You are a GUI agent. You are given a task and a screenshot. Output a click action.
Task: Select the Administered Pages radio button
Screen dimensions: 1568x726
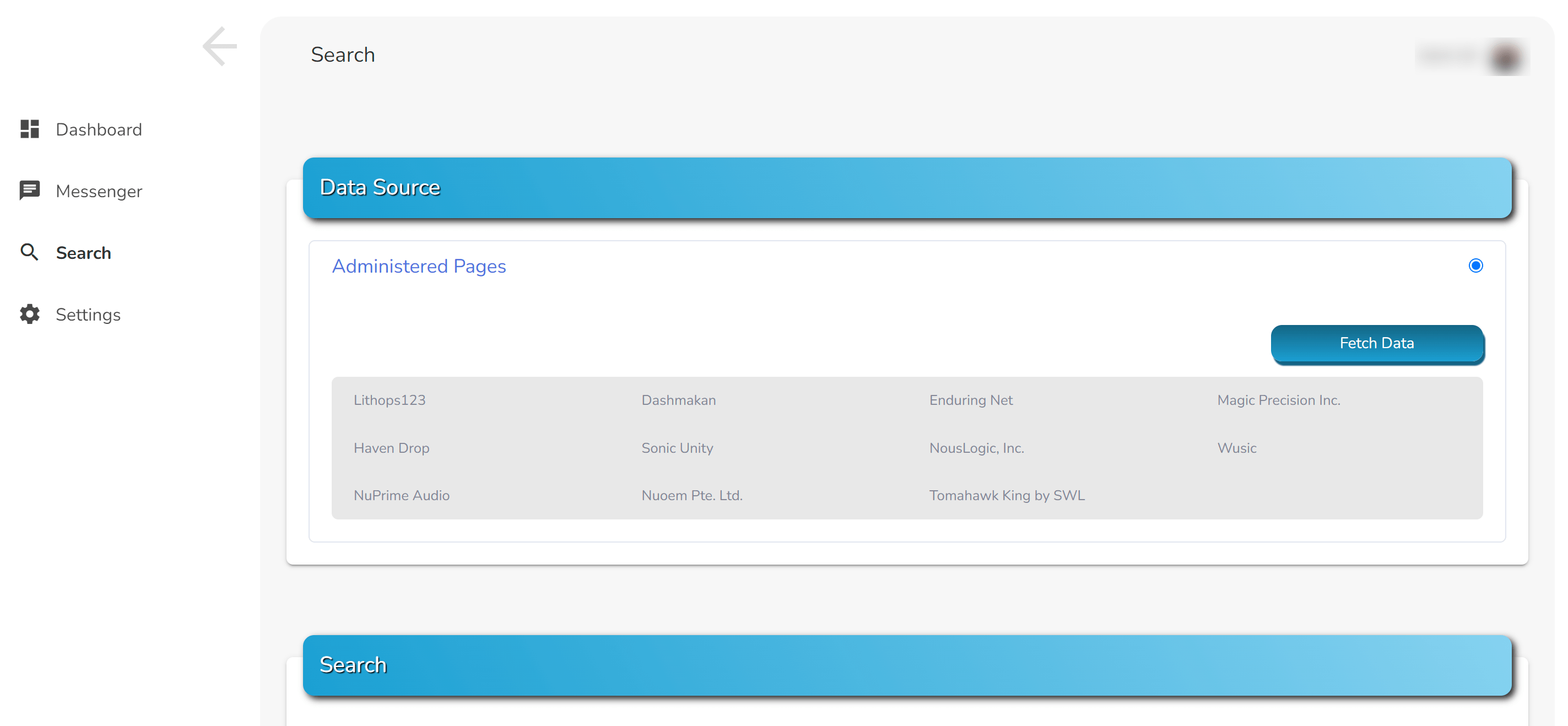(x=1475, y=266)
